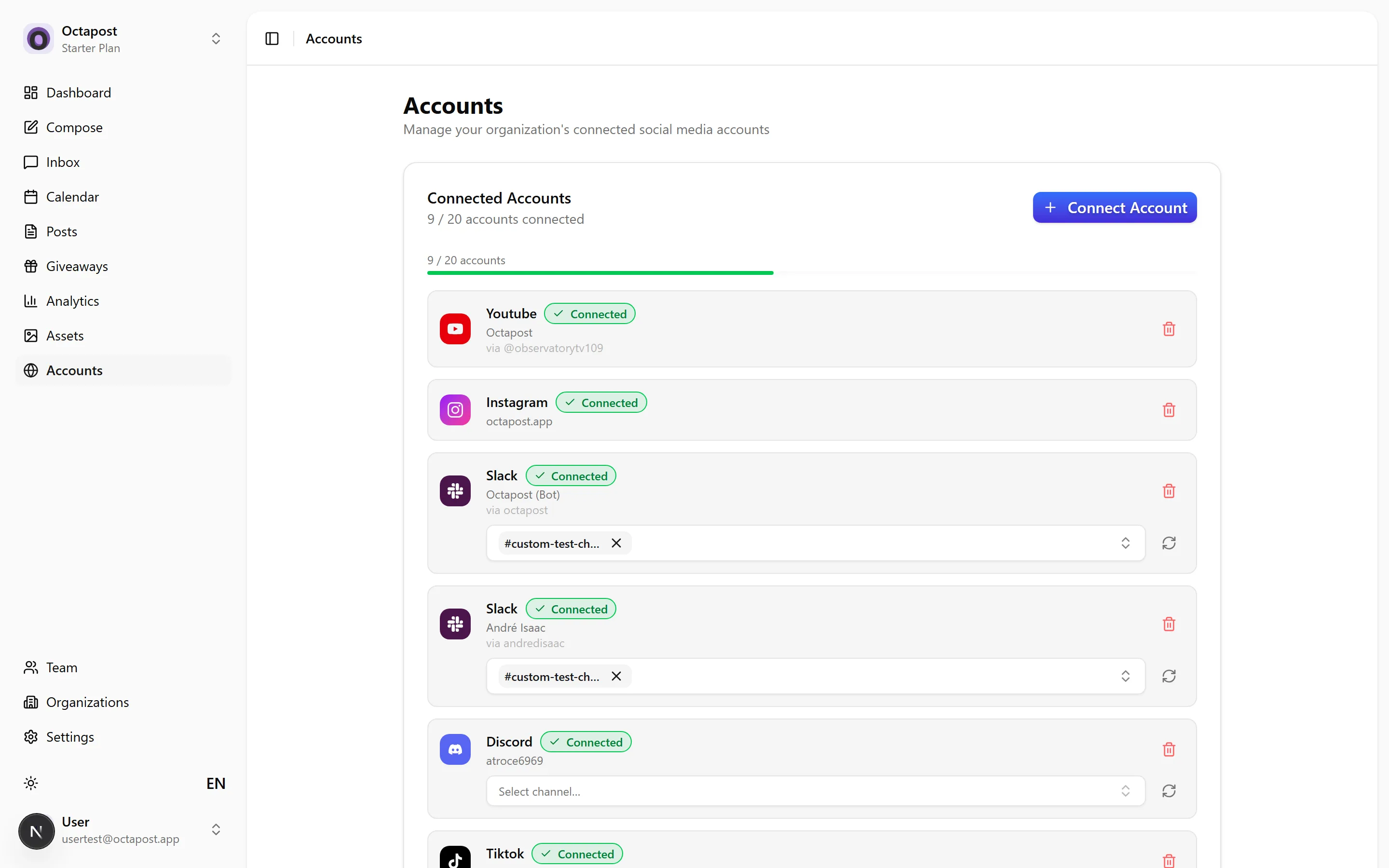Click the Tiktok platform icon
Viewport: 1389px width, 868px height.
tap(455, 858)
